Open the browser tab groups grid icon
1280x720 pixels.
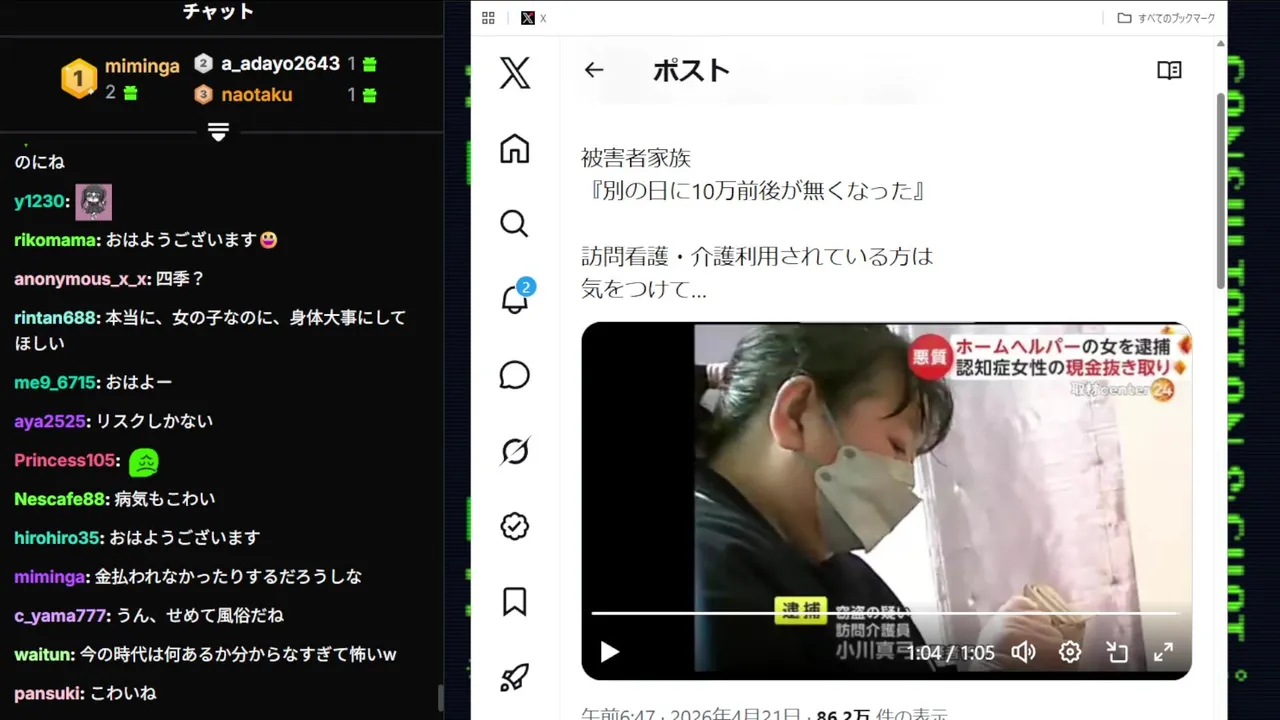(488, 18)
